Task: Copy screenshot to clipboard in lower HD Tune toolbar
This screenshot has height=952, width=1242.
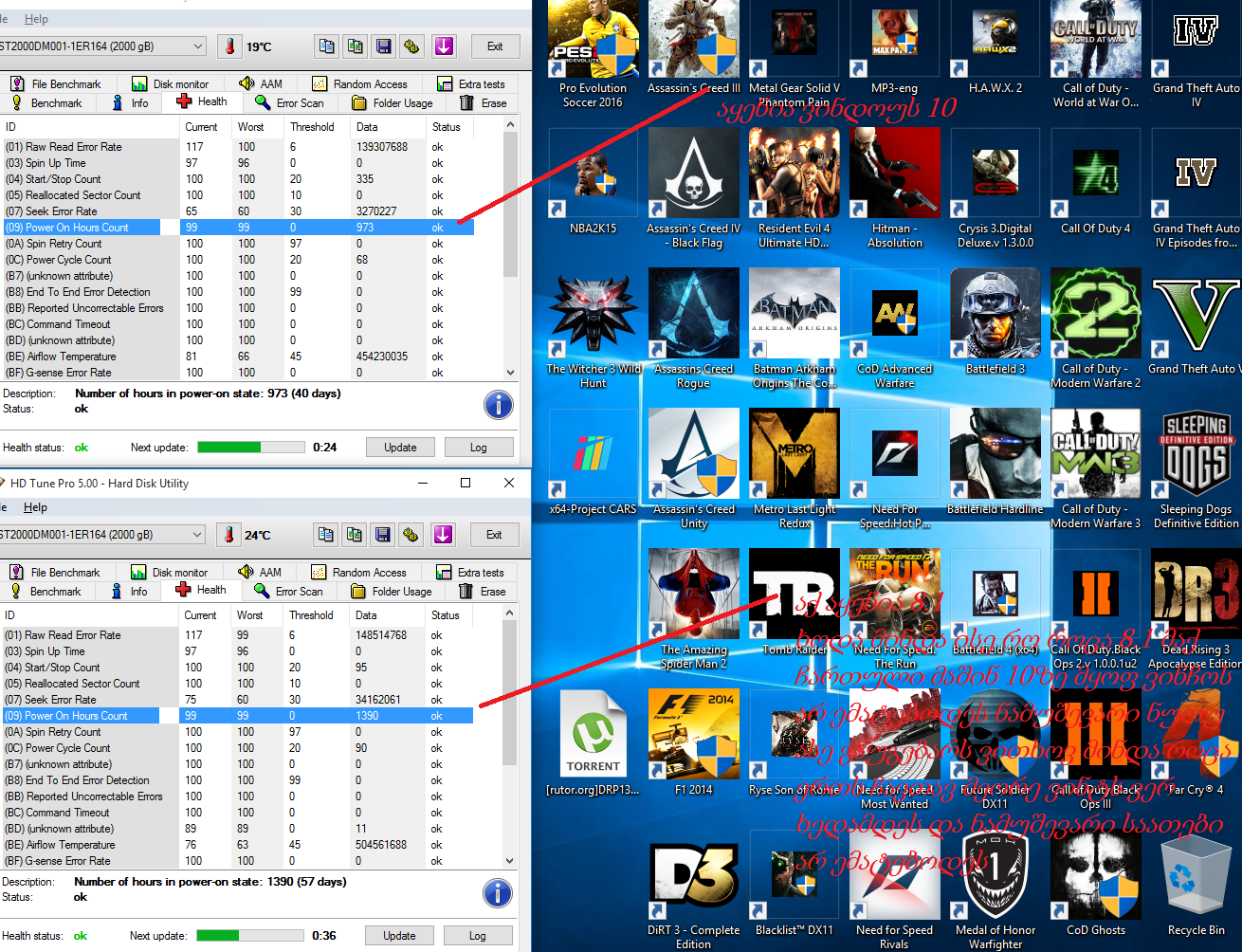Action: 355,535
